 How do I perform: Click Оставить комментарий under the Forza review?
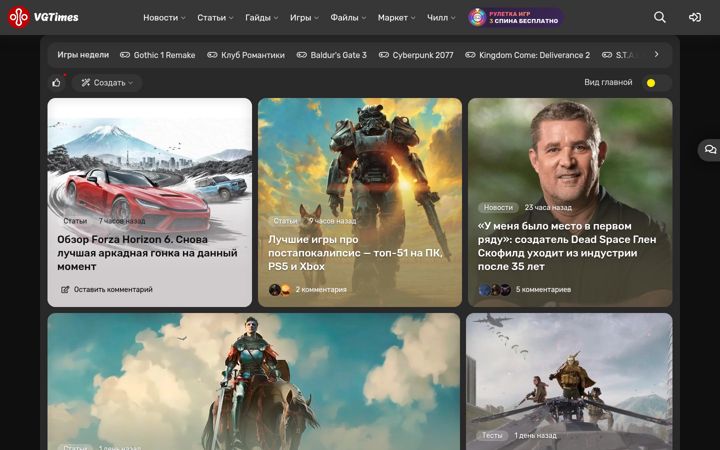[x=113, y=289]
